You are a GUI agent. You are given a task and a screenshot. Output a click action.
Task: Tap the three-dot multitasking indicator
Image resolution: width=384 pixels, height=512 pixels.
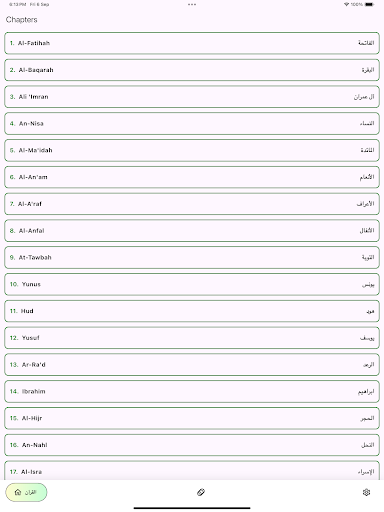tap(192, 4)
